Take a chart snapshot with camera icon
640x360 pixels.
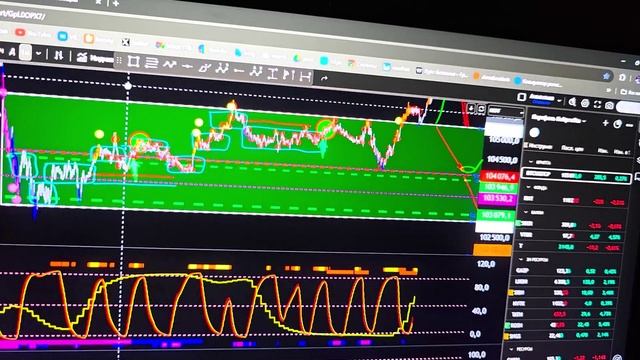[609, 106]
